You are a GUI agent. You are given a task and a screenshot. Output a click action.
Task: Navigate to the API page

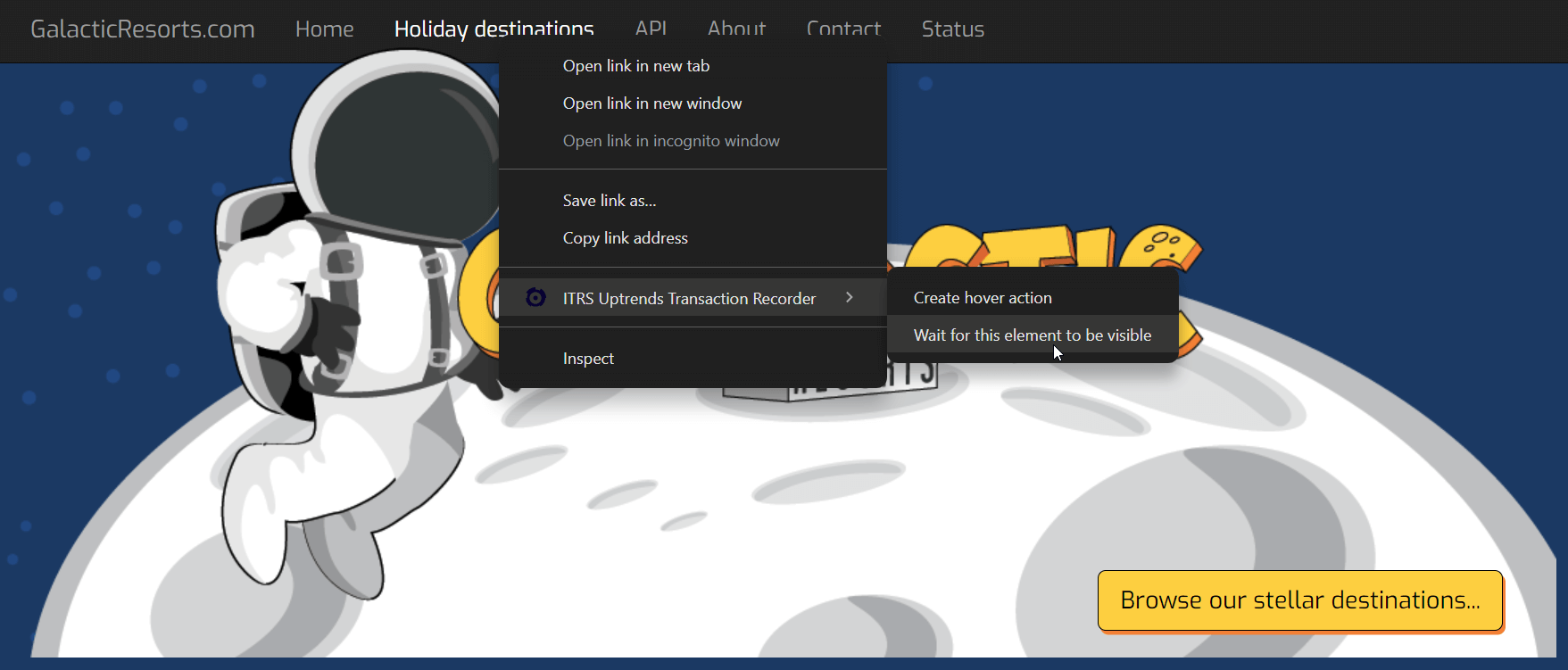pyautogui.click(x=651, y=28)
